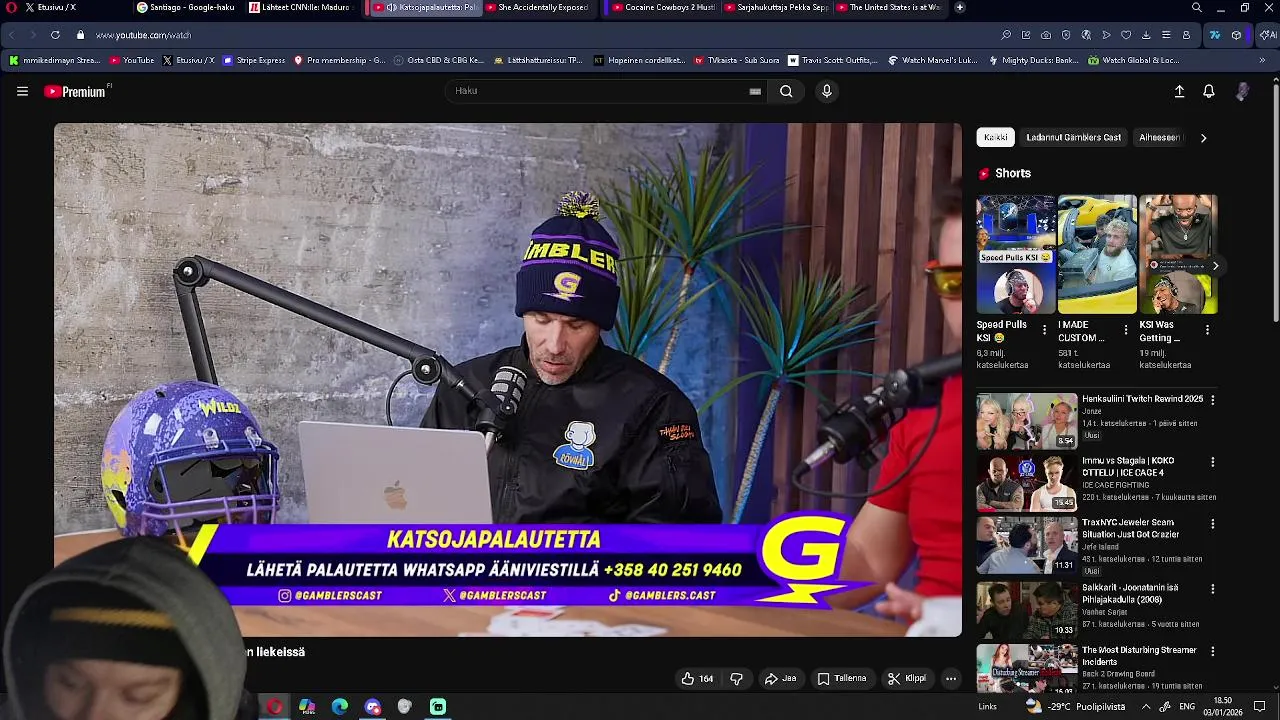The width and height of the screenshot is (1280, 720).
Task: Start voice search with the microphone icon
Action: (826, 91)
